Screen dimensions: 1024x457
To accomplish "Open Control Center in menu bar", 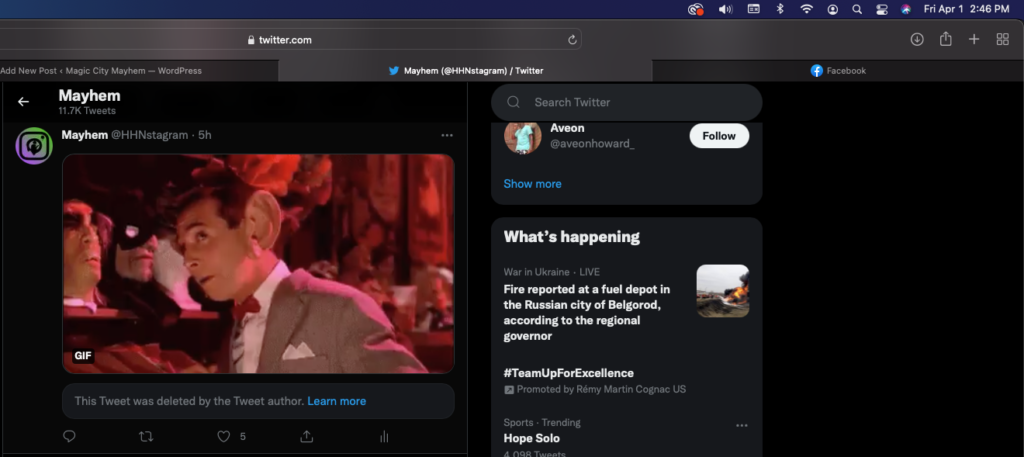I will (x=882, y=9).
